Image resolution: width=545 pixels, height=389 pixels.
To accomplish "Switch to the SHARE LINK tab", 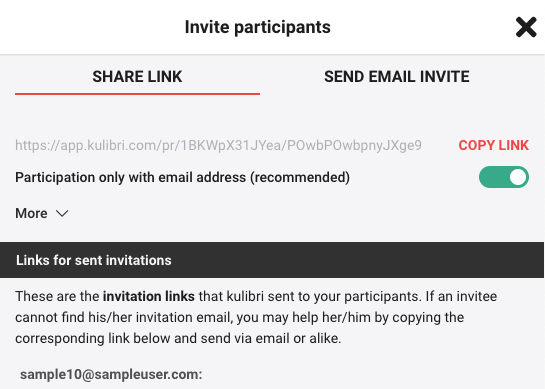I will point(137,76).
